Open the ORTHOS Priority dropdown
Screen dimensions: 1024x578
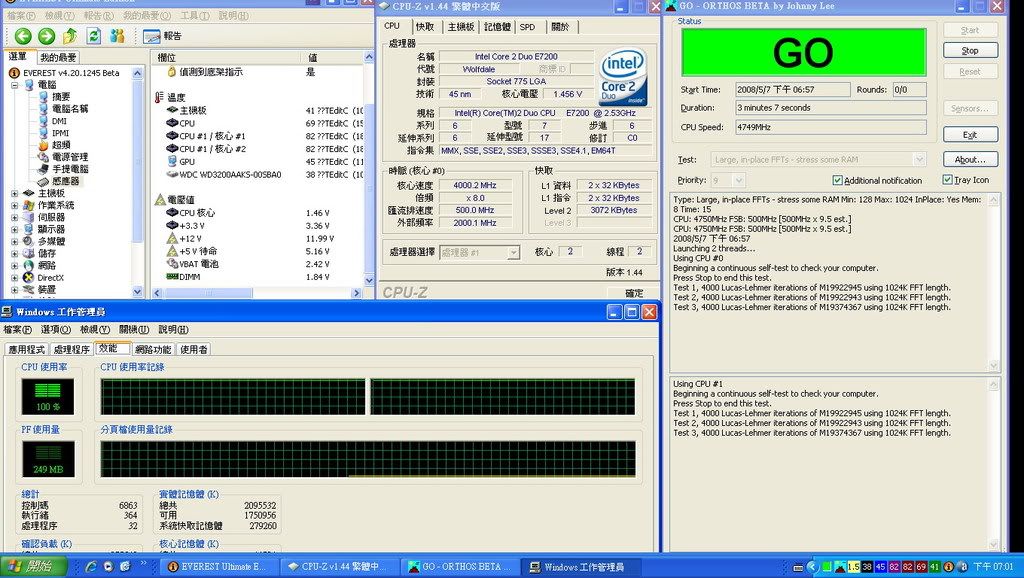point(739,180)
